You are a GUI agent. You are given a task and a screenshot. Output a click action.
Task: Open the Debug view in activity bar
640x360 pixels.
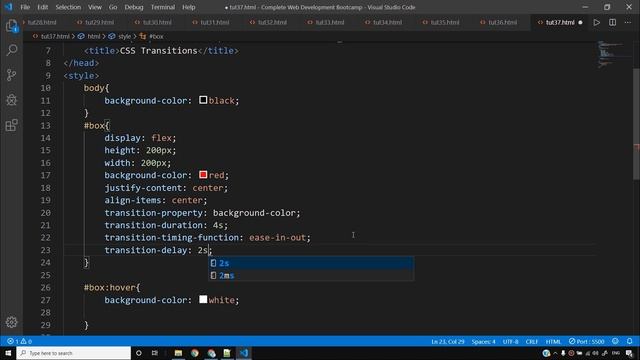tap(11, 100)
